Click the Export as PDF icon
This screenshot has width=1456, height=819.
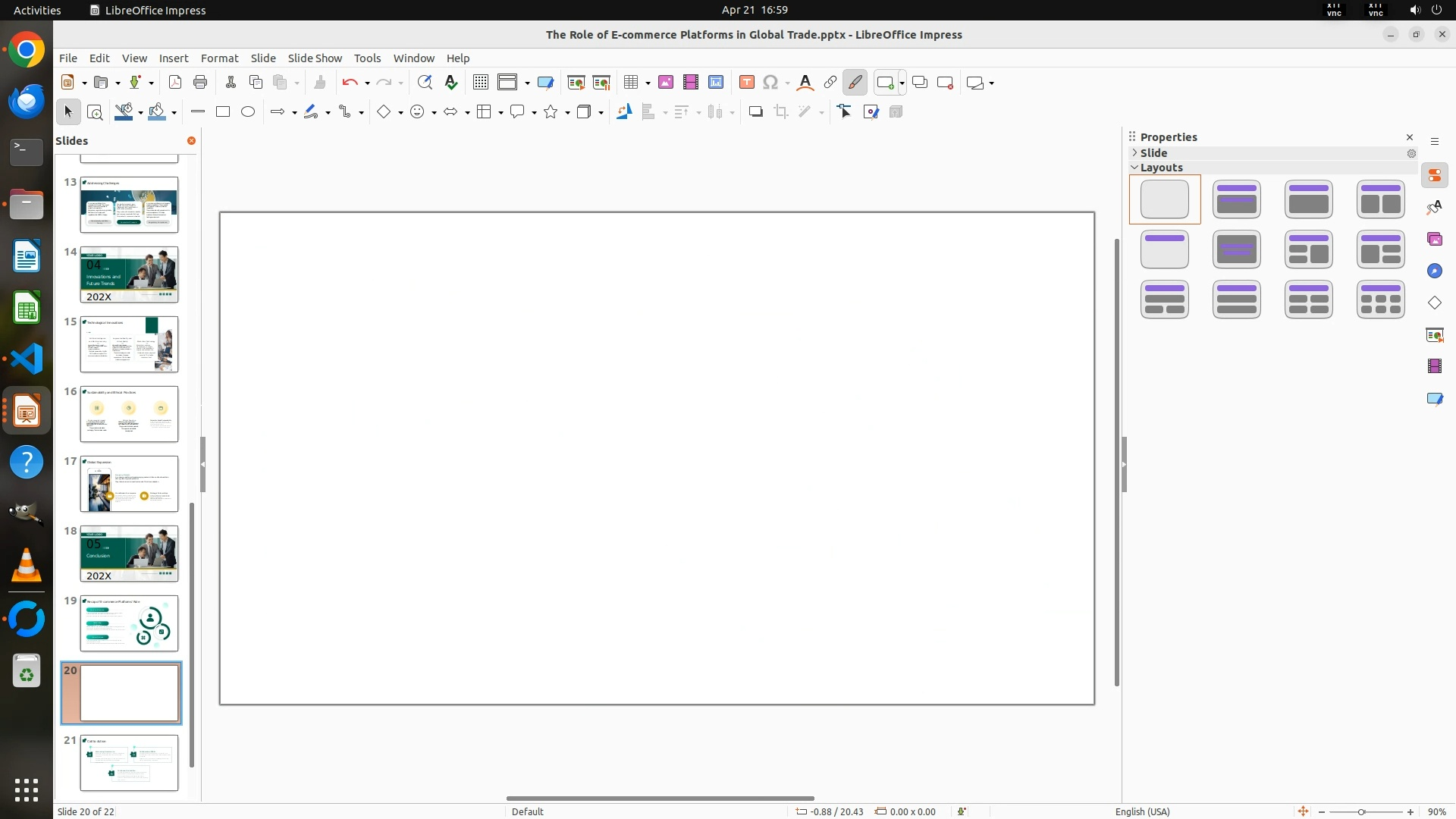175,83
